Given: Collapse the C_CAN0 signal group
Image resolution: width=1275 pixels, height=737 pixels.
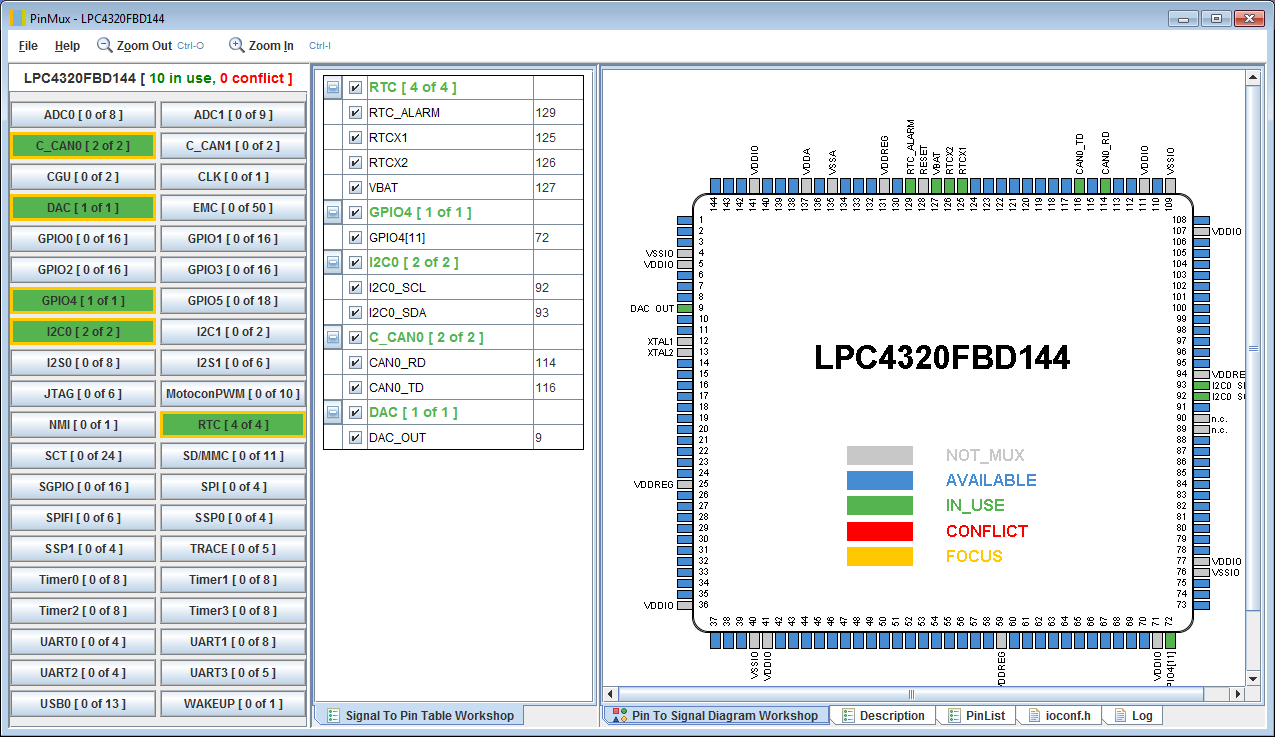Looking at the screenshot, I should (333, 338).
